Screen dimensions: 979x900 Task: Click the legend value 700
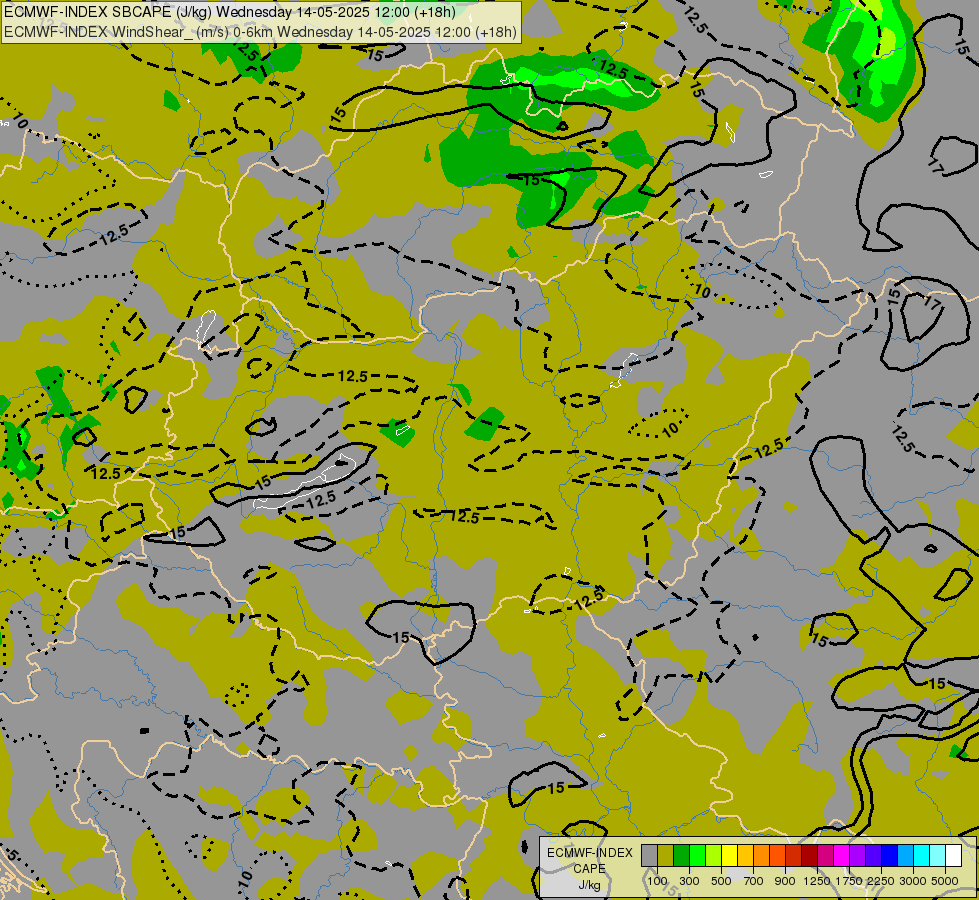tap(754, 881)
